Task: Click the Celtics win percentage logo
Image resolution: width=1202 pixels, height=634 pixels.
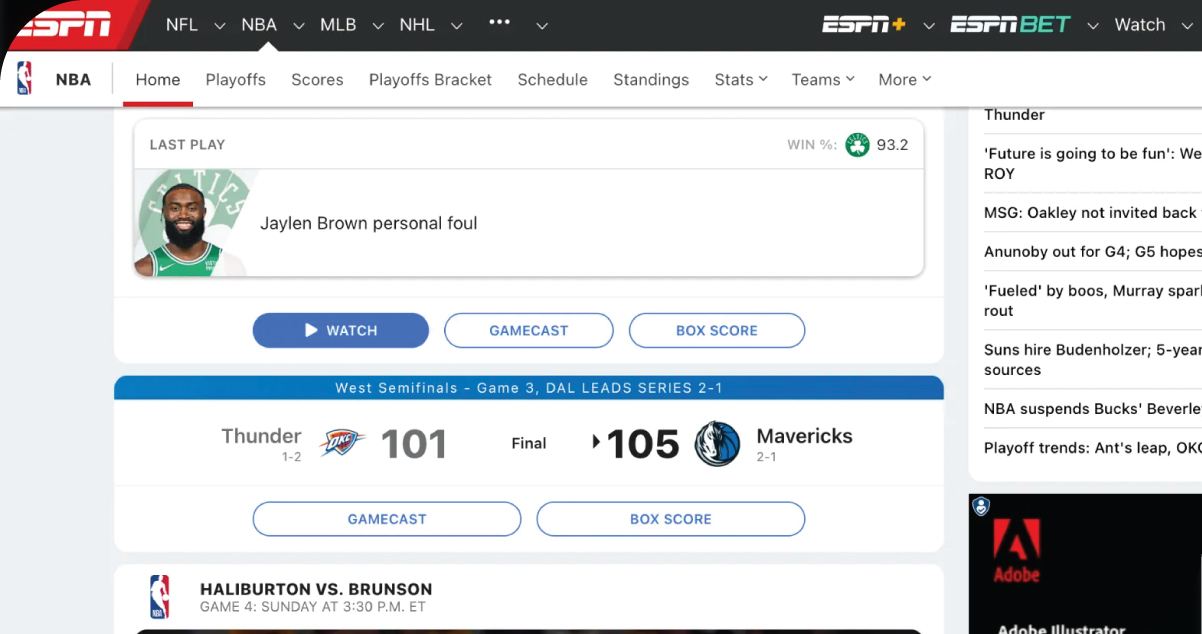Action: (x=857, y=145)
